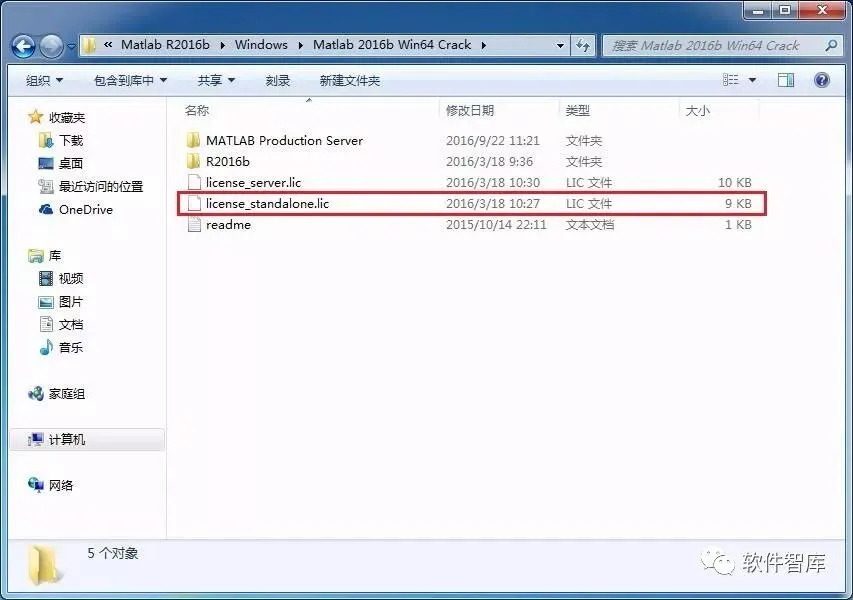The image size is (853, 600).
Task: Open OneDrive in the navigation pane
Action: click(x=85, y=209)
